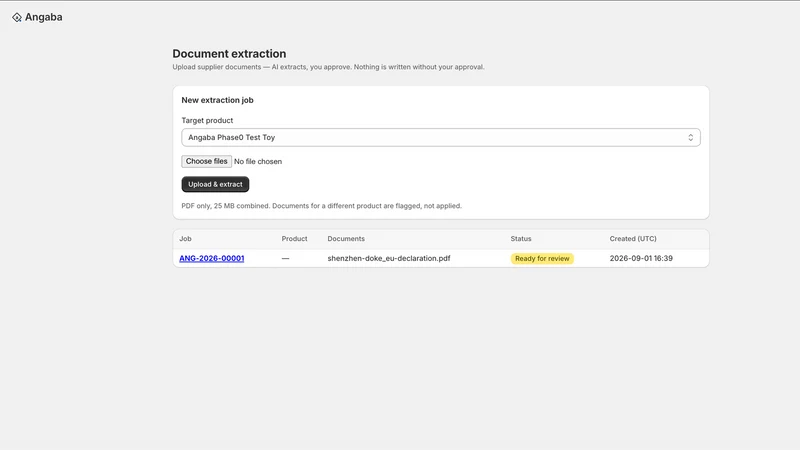Click shenzhen-doke_eu-declaration.pdf document name

tap(389, 258)
